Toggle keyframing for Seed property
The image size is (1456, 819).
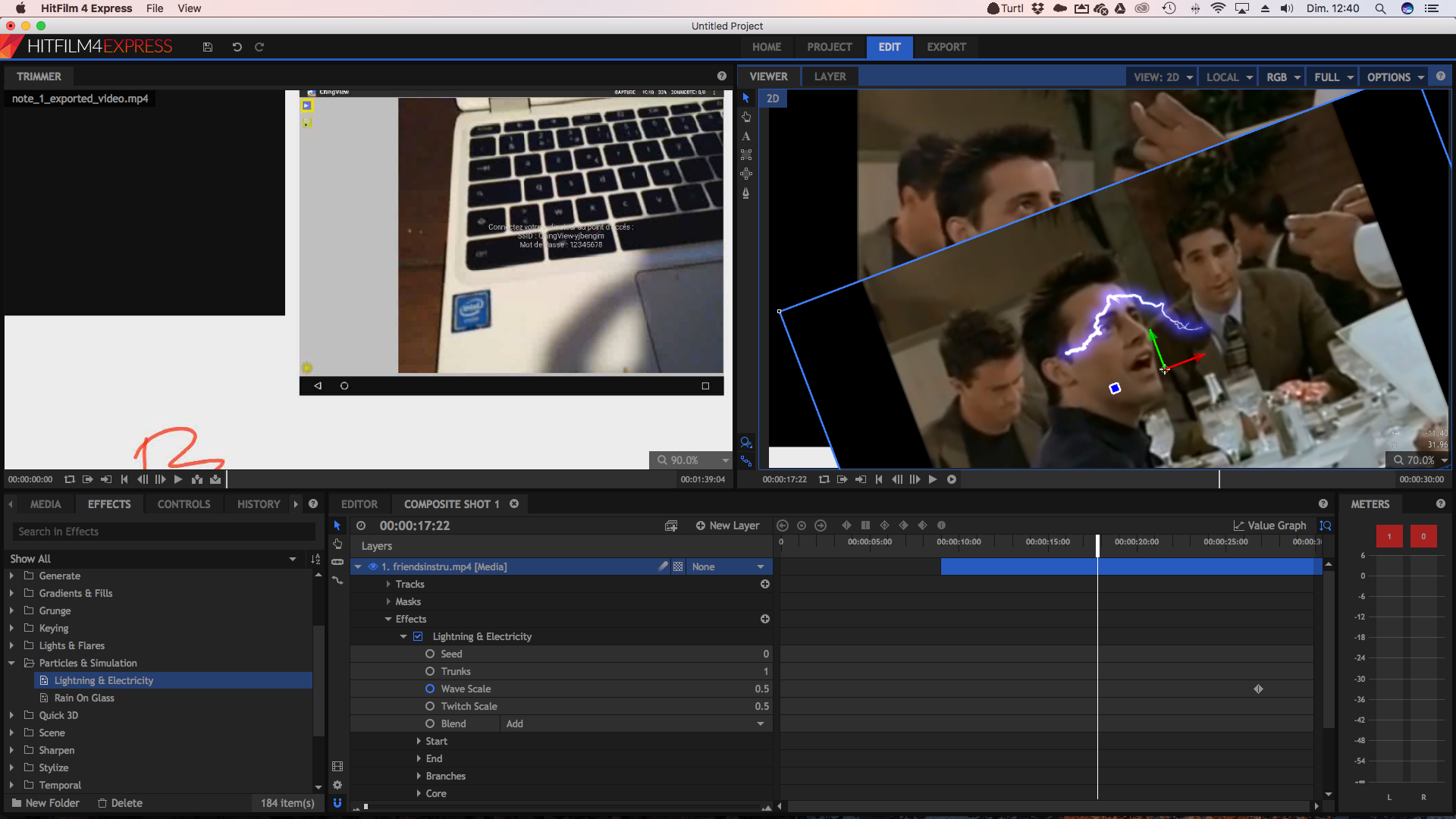(x=430, y=654)
